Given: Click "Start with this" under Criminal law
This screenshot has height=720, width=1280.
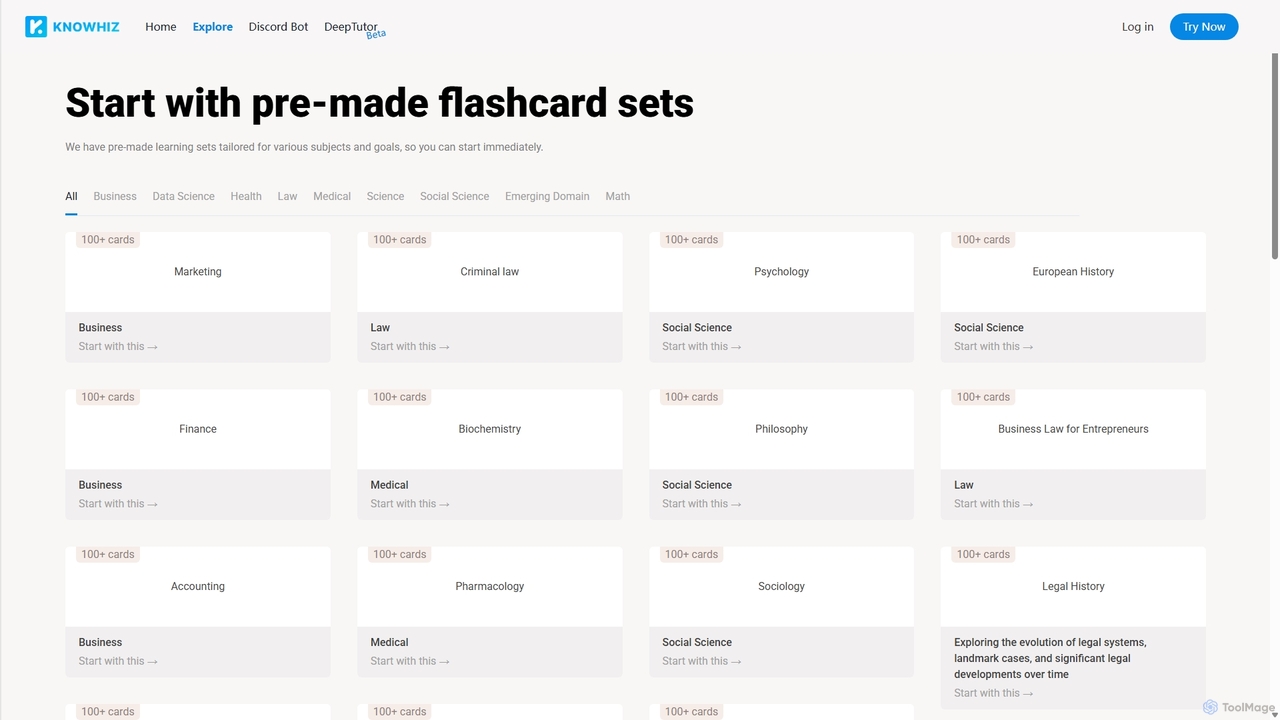Looking at the screenshot, I should (410, 346).
